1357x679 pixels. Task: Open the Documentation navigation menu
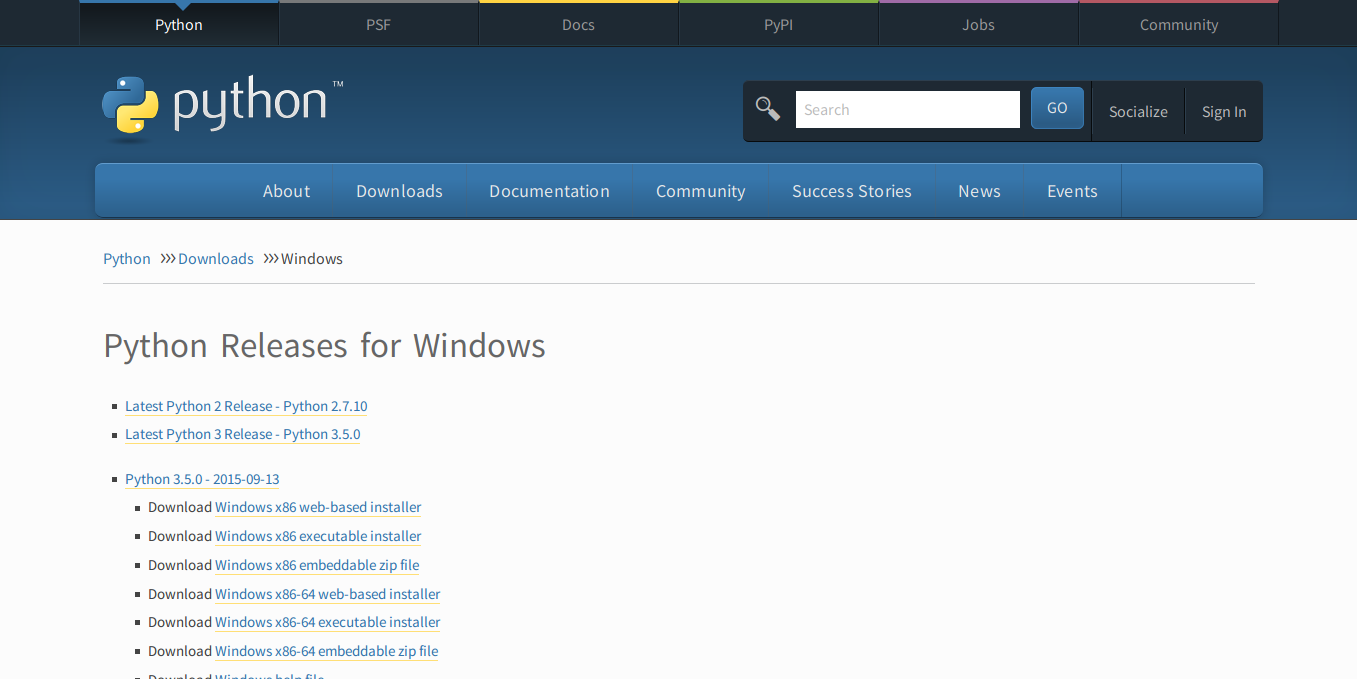(549, 191)
